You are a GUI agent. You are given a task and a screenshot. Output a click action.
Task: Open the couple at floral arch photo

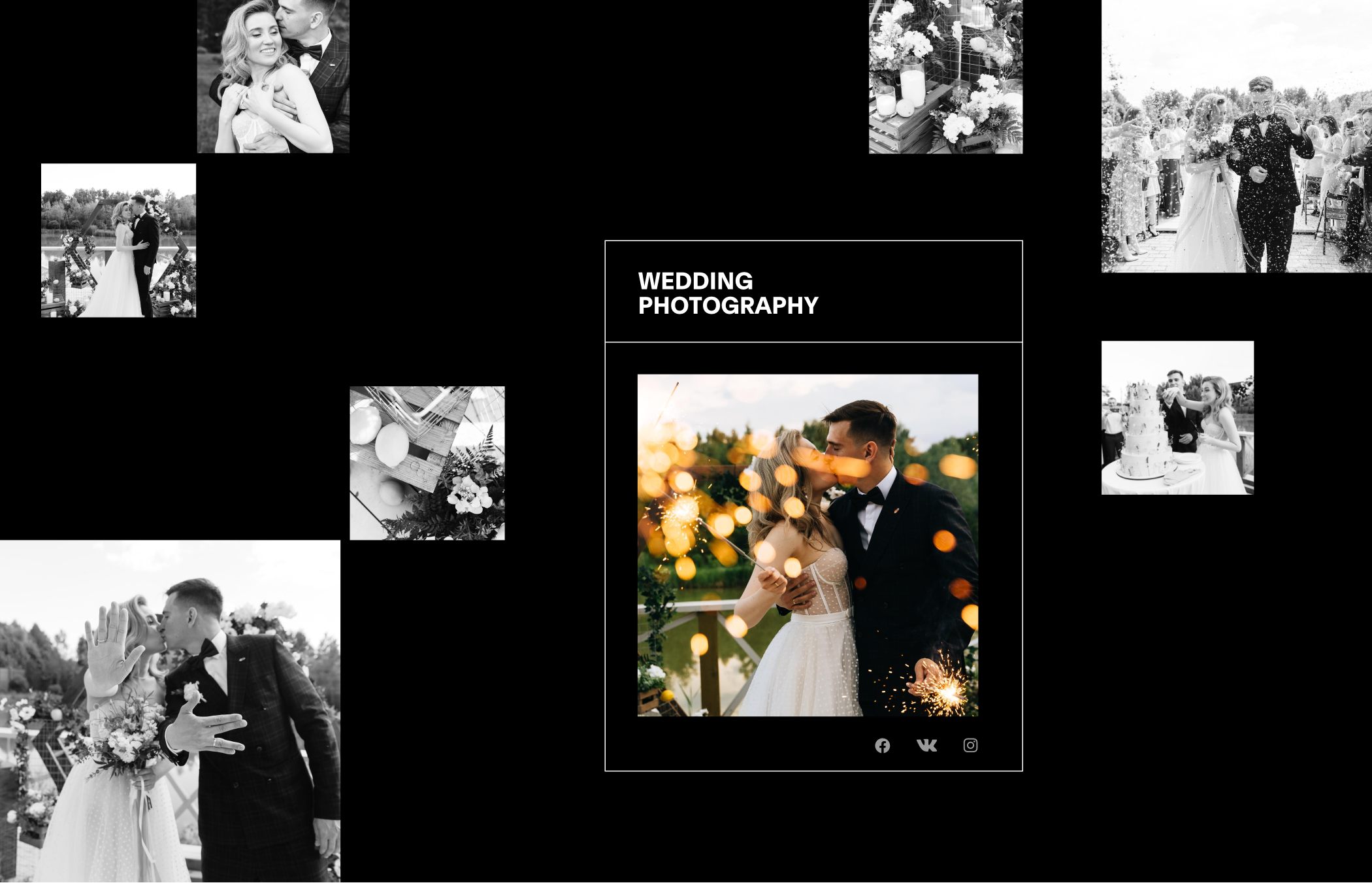[x=118, y=241]
